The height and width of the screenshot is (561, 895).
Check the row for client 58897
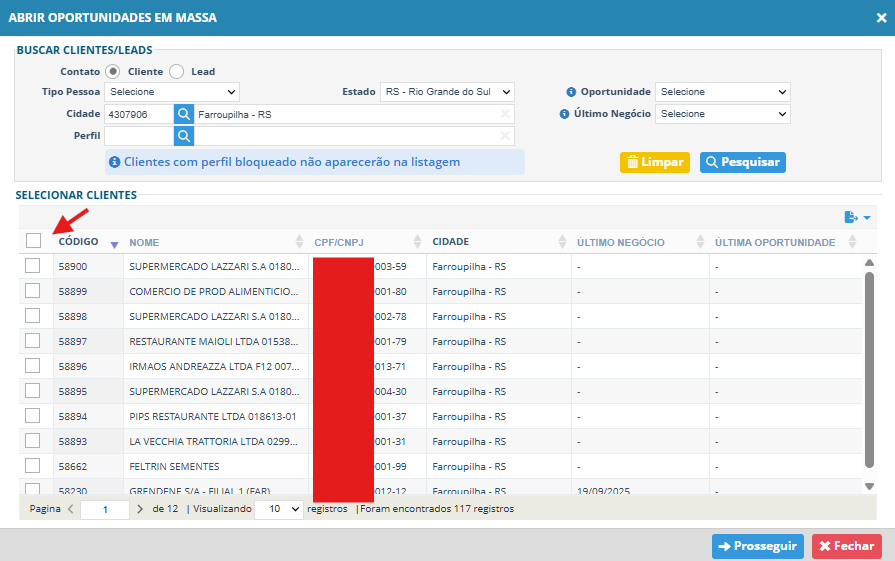pyautogui.click(x=33, y=341)
